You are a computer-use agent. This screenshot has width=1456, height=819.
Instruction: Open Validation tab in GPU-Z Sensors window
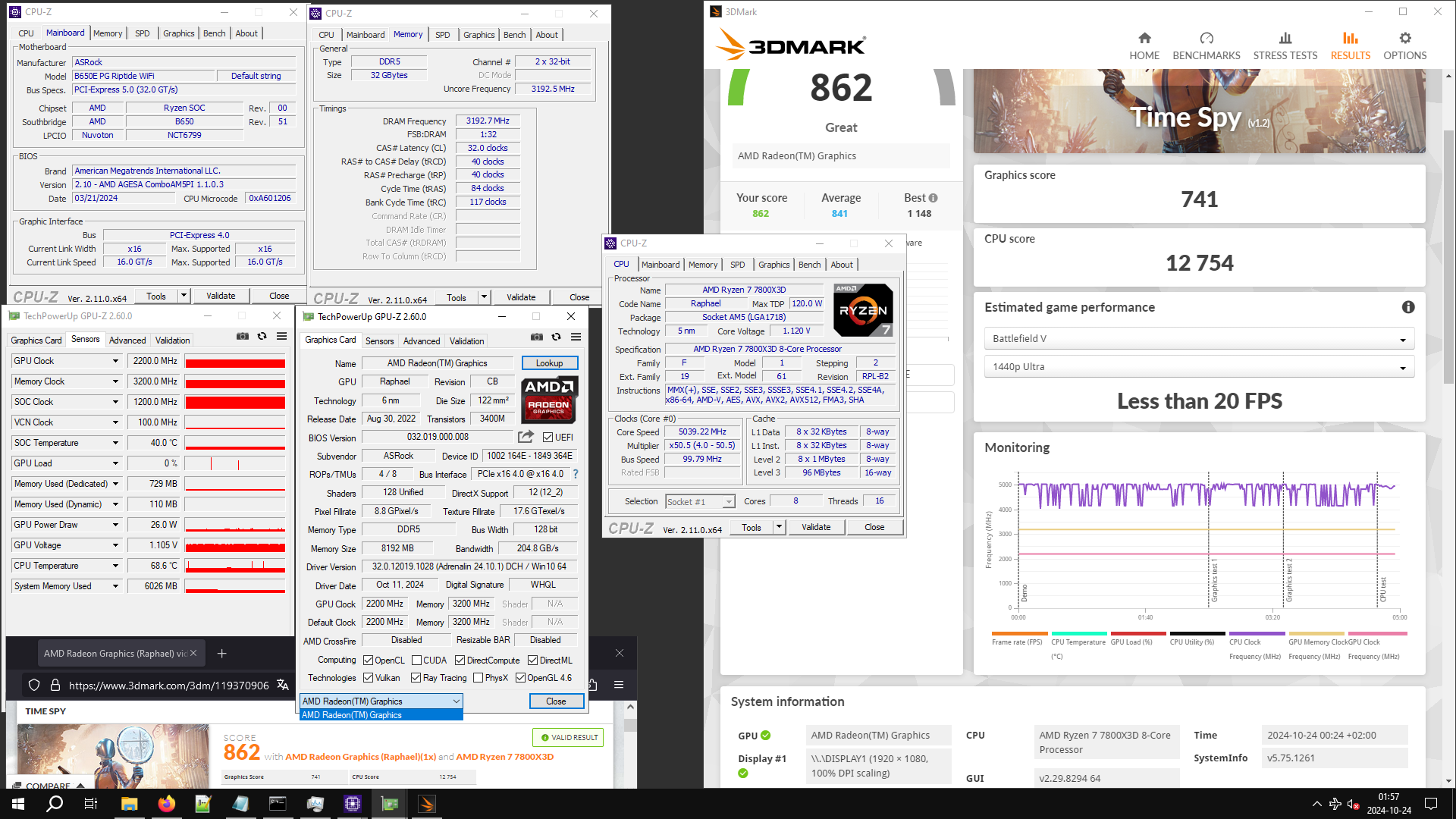[172, 340]
